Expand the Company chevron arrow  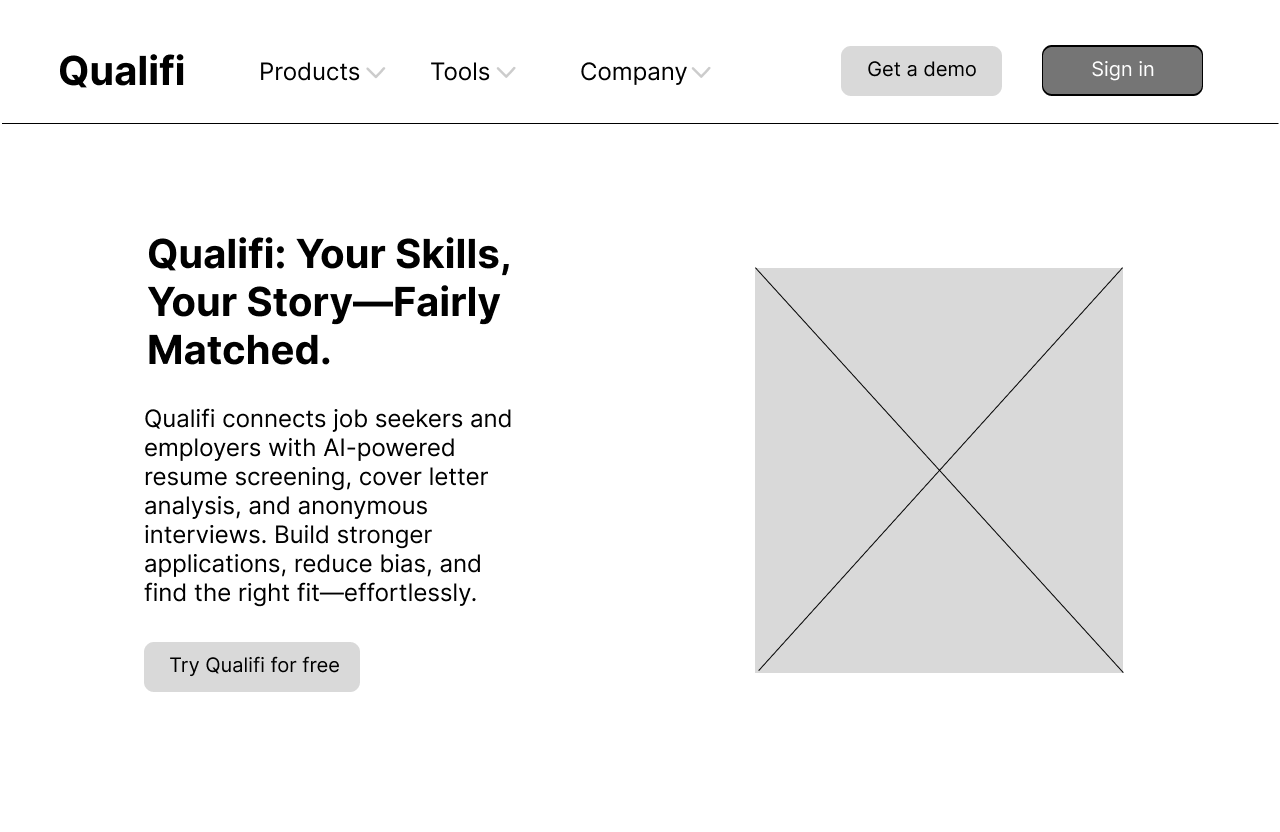701,73
